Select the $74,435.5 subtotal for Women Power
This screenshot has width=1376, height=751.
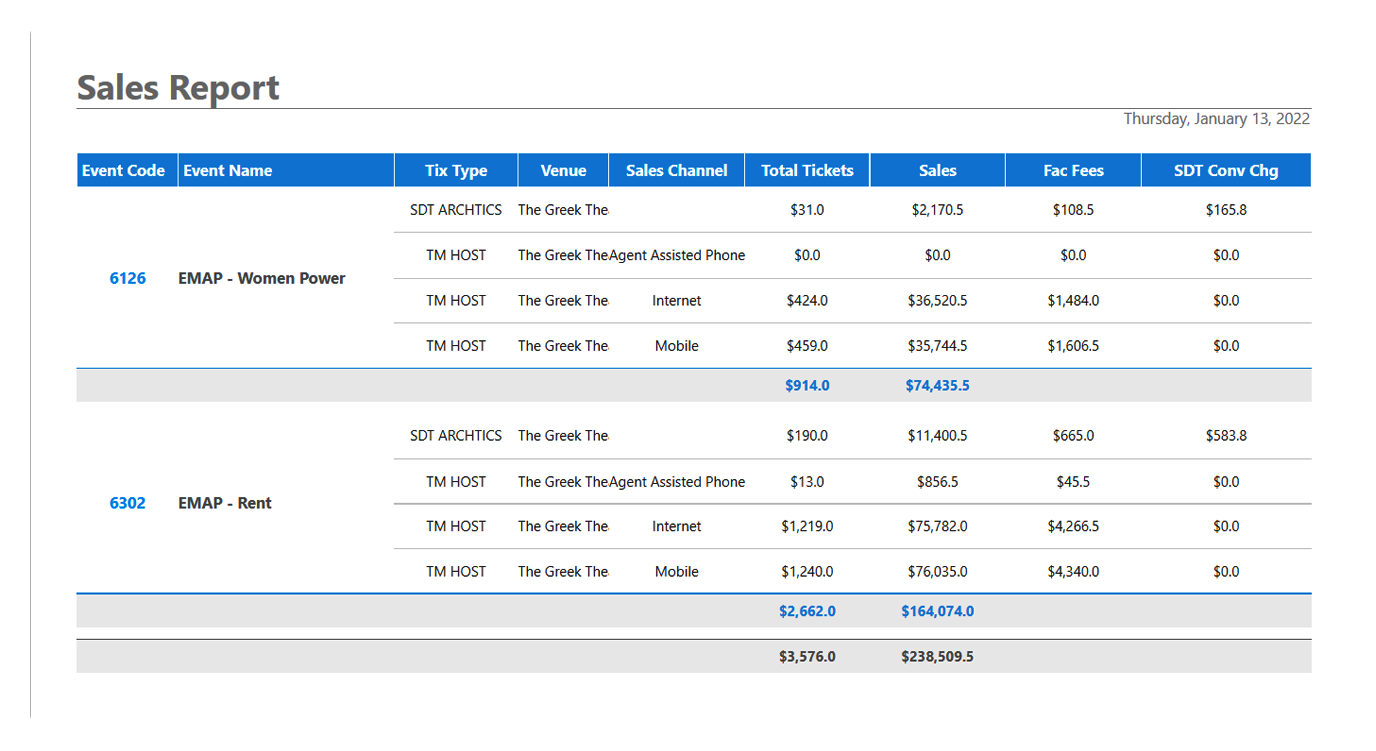937,385
